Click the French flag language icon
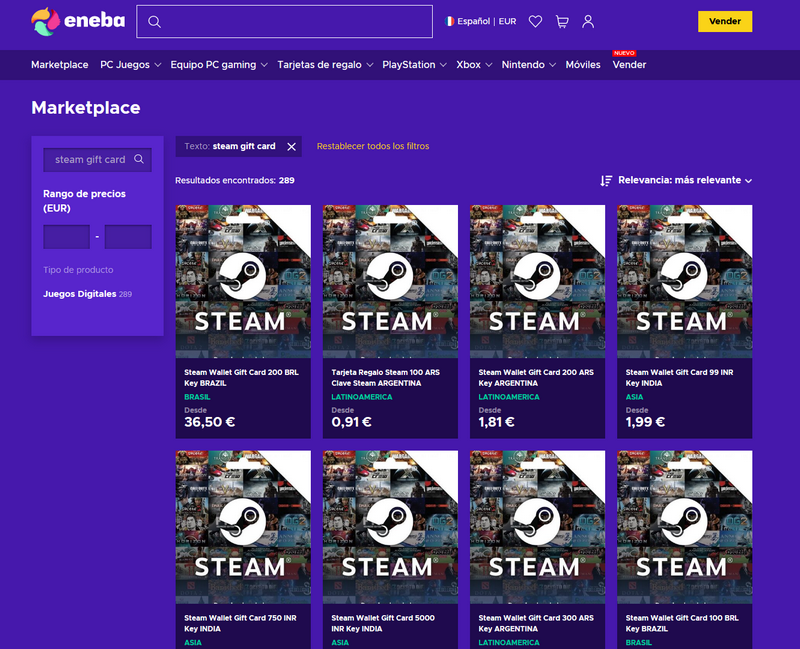The width and height of the screenshot is (800, 649). pos(449,21)
